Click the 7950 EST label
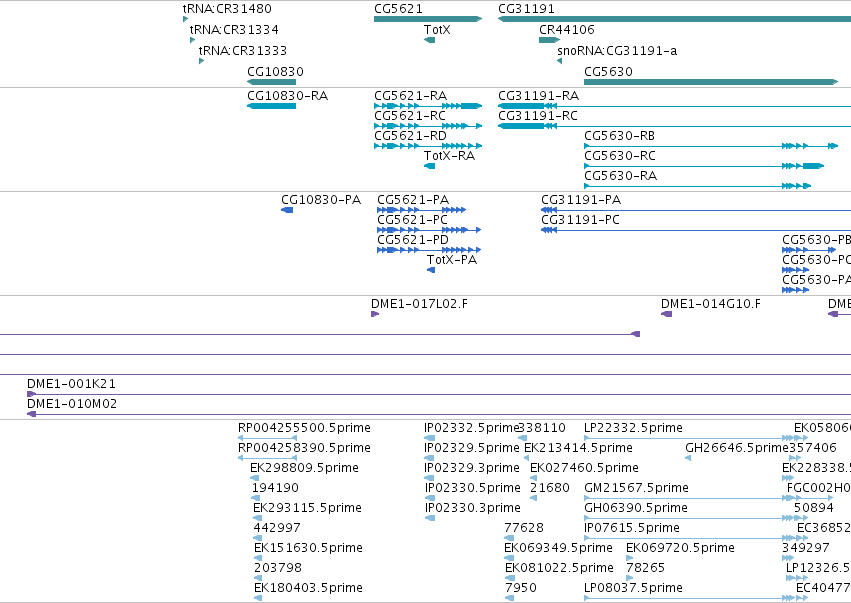The width and height of the screenshot is (851, 603). pos(520,588)
